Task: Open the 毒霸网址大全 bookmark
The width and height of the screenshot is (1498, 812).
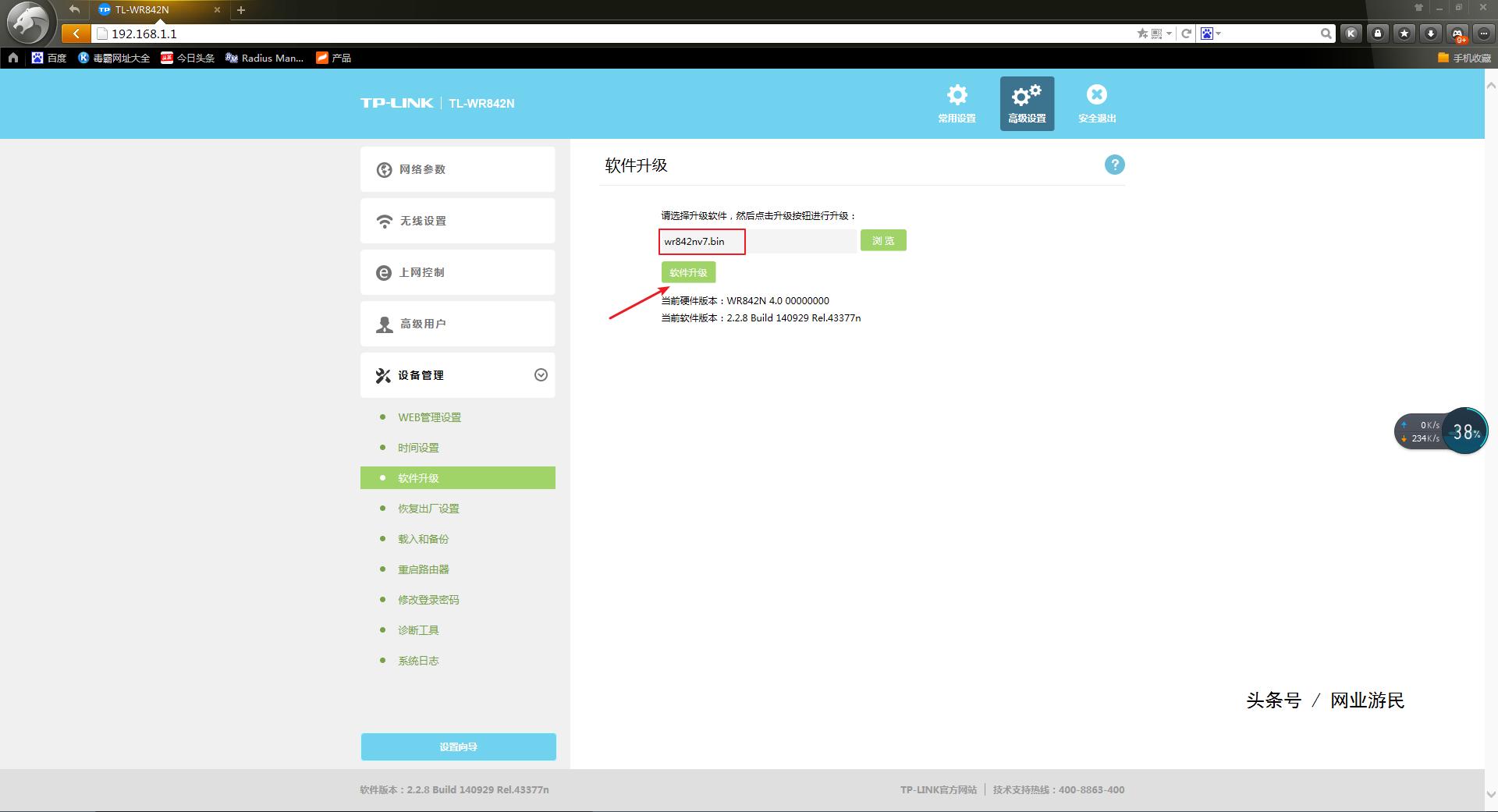Action: coord(114,58)
